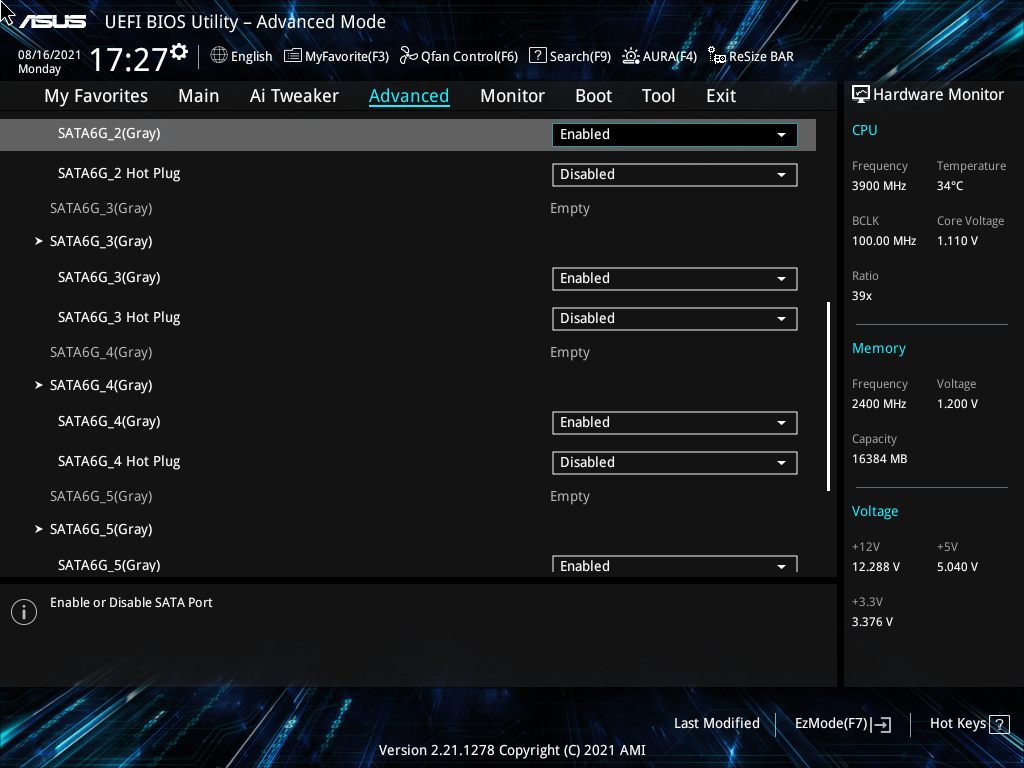The height and width of the screenshot is (768, 1024).
Task: Switch to the Tool tab
Action: [658, 96]
